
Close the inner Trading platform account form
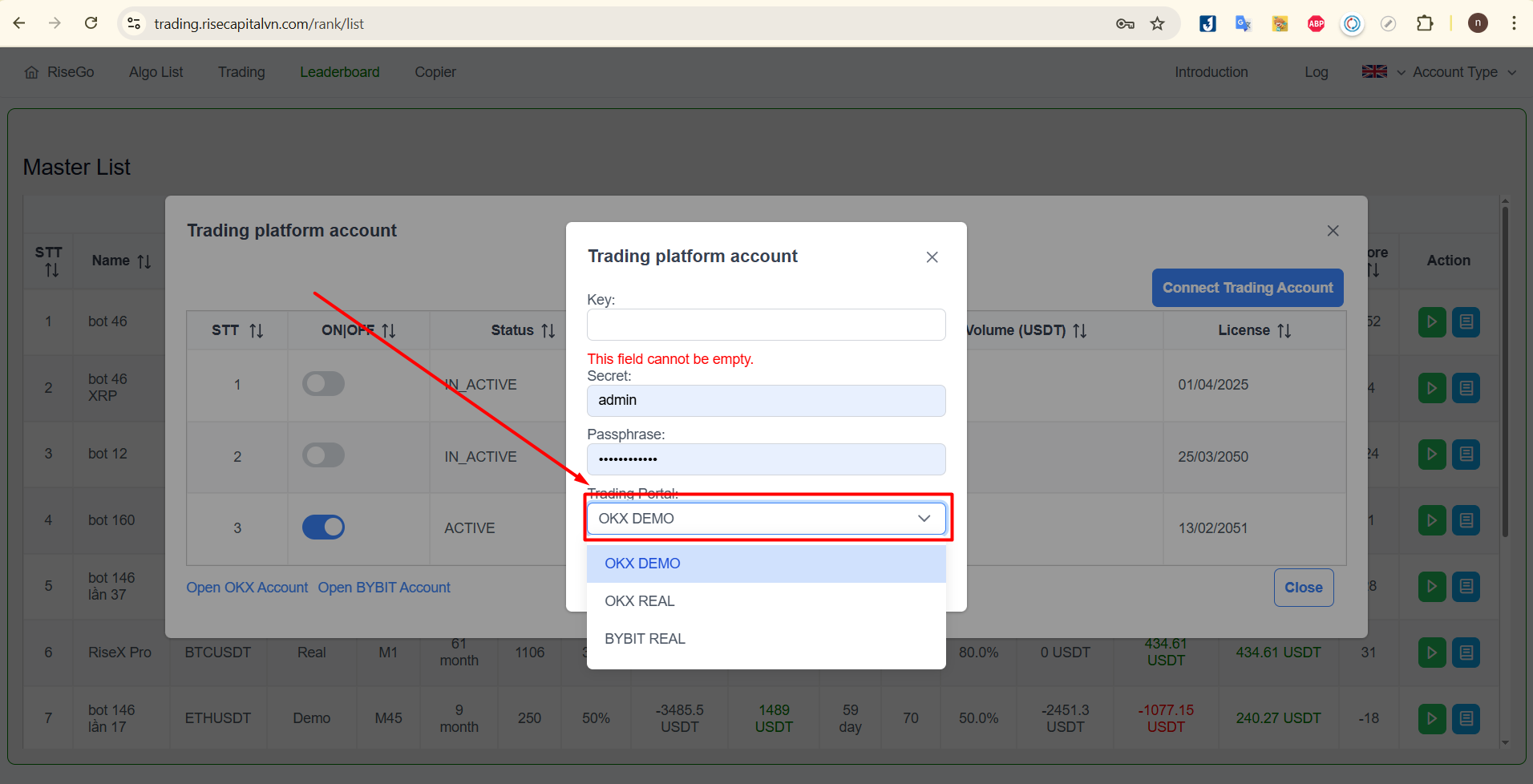pyautogui.click(x=932, y=257)
